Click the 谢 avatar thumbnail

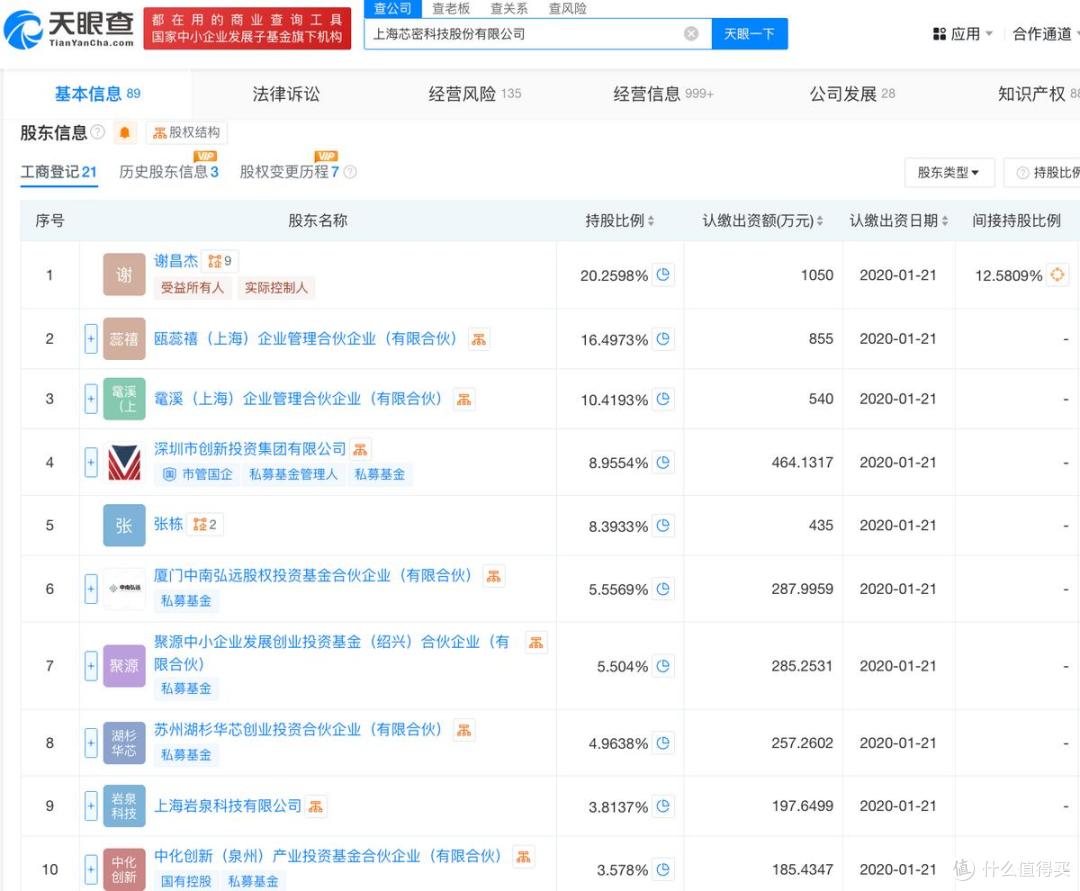[124, 275]
